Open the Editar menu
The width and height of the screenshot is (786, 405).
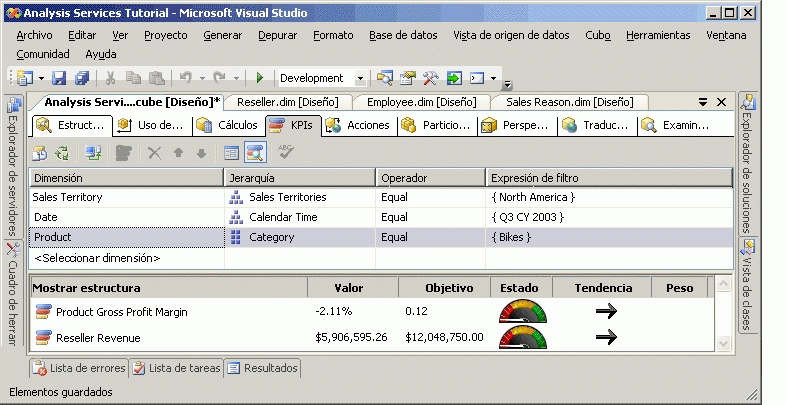[82, 35]
